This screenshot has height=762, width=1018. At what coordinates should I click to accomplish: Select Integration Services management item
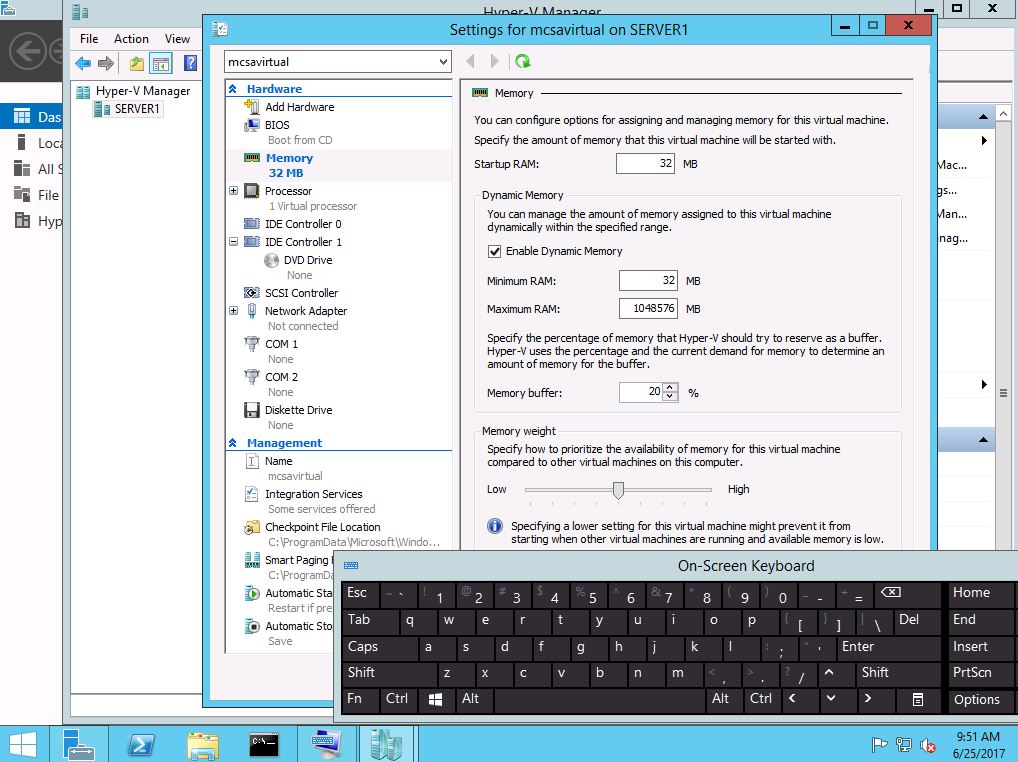tap(314, 495)
